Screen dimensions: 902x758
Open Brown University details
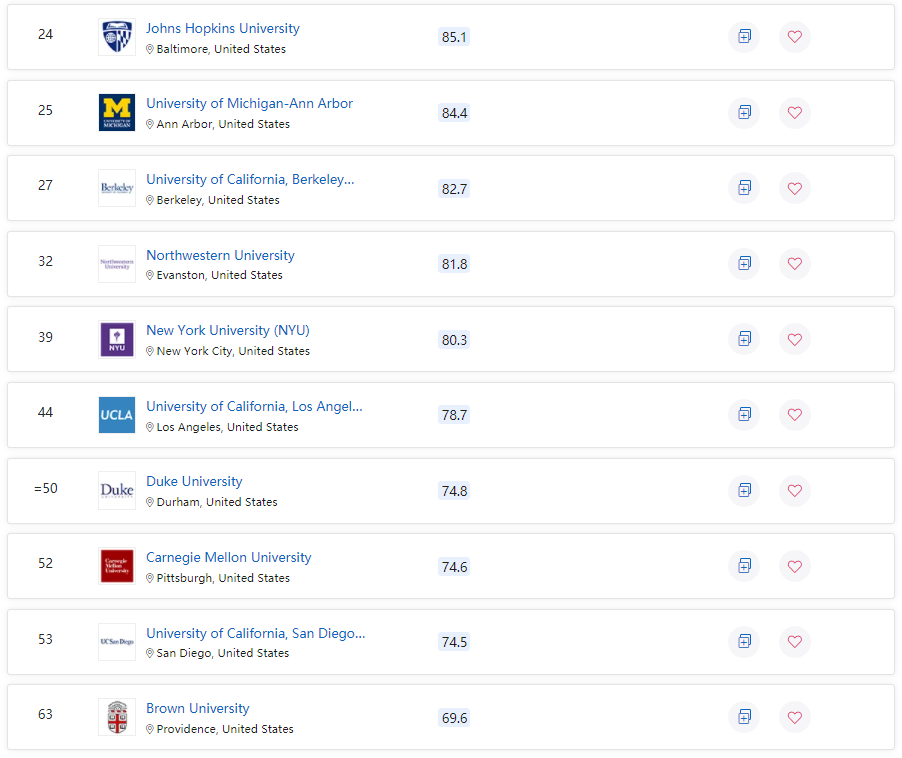point(197,709)
